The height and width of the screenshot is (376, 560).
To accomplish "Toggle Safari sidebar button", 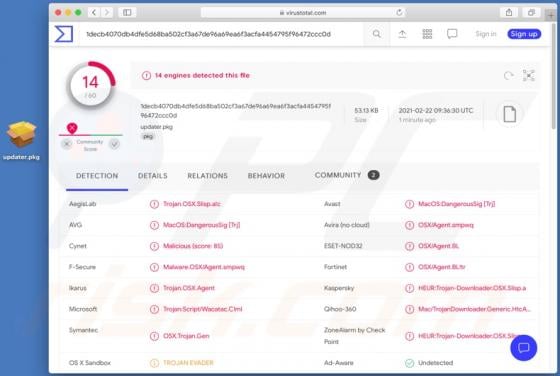I will [127, 12].
